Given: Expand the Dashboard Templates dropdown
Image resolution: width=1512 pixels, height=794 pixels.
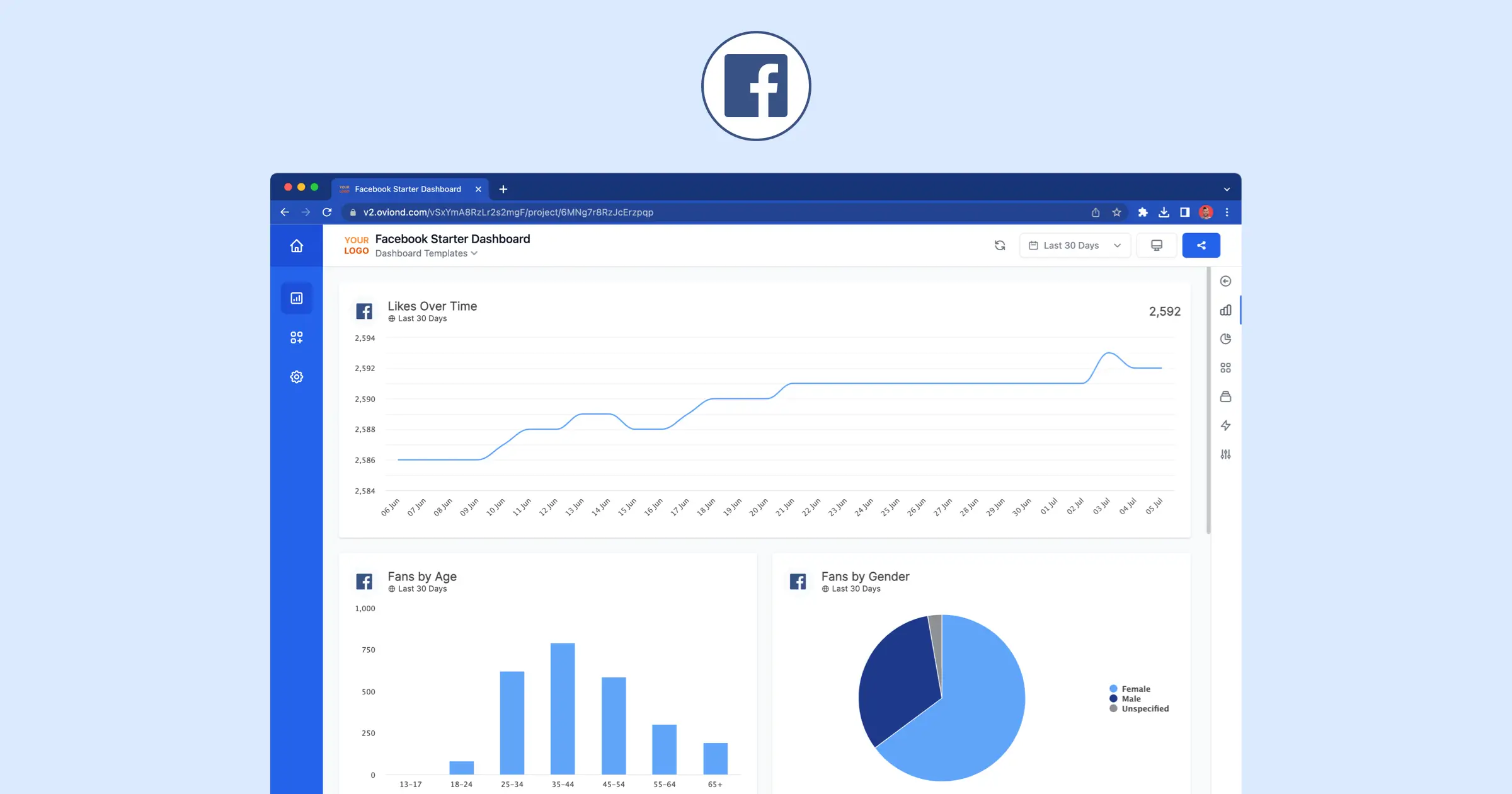Looking at the screenshot, I should pyautogui.click(x=427, y=253).
